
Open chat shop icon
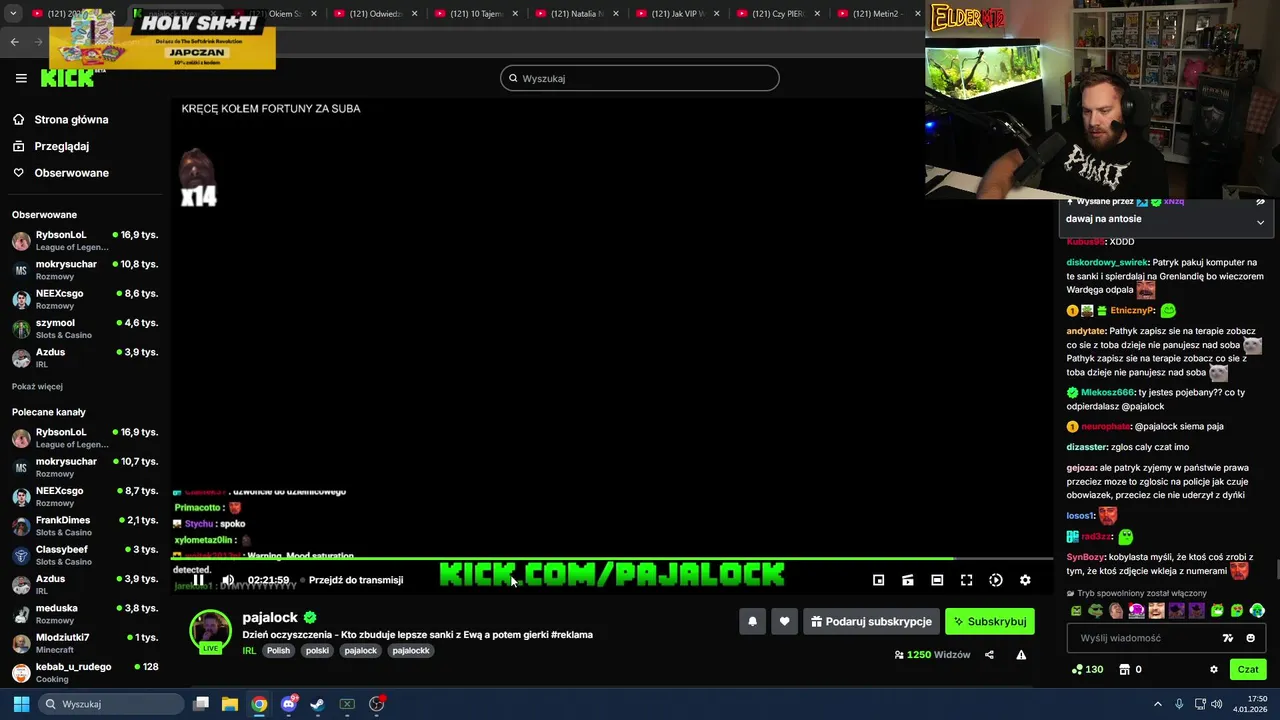click(1124, 669)
